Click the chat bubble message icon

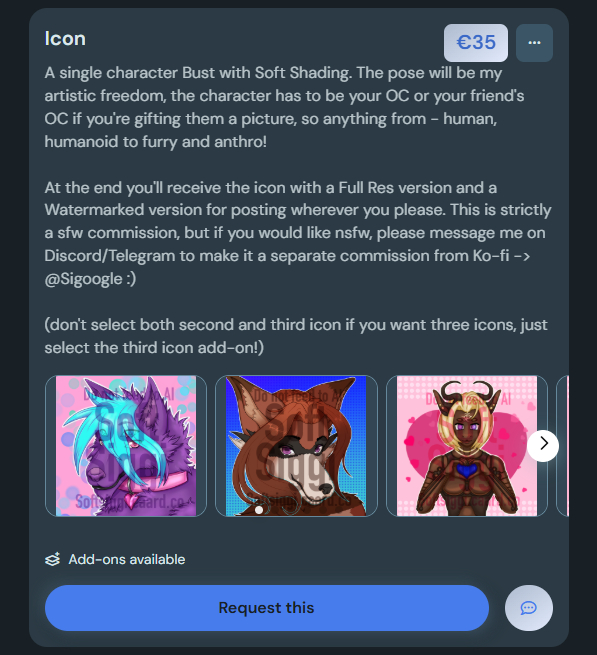(528, 608)
